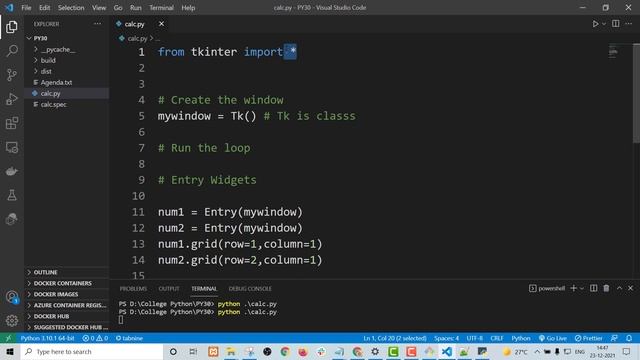Open calc.spec in the explorer
This screenshot has height=360, width=640.
(x=67, y=104)
